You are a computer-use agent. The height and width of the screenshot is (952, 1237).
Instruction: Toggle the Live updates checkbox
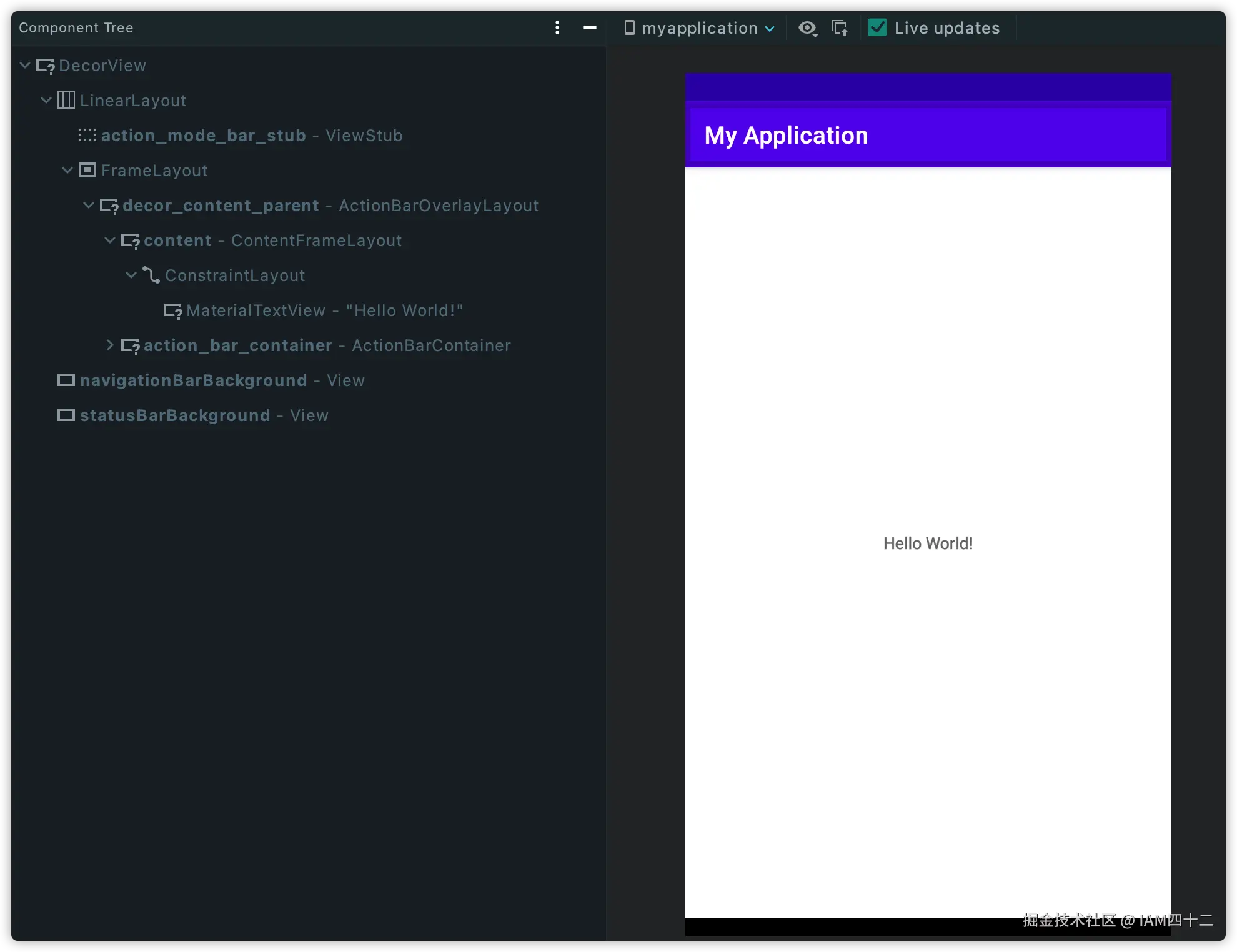877,27
